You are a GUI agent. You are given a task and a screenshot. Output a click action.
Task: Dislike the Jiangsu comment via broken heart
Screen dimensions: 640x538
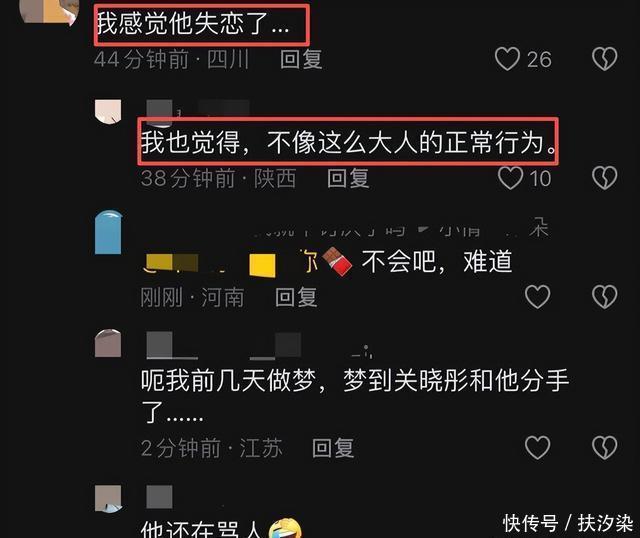(604, 447)
